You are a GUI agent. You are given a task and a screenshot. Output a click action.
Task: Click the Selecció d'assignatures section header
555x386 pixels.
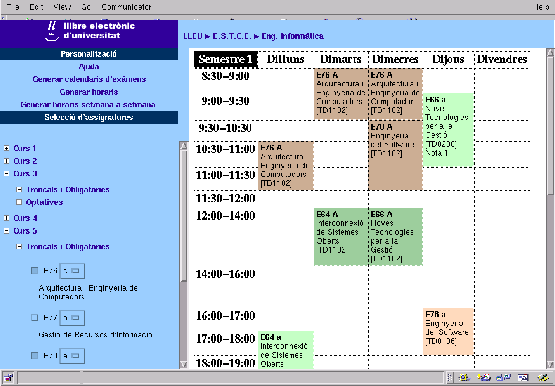89,117
